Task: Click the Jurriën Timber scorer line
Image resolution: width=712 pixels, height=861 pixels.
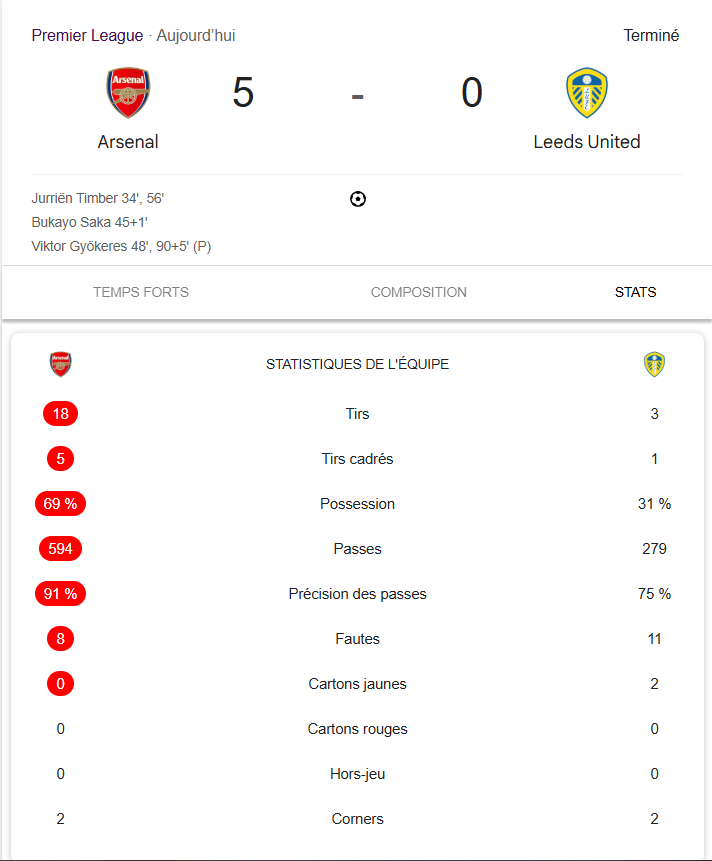Action: click(x=98, y=198)
